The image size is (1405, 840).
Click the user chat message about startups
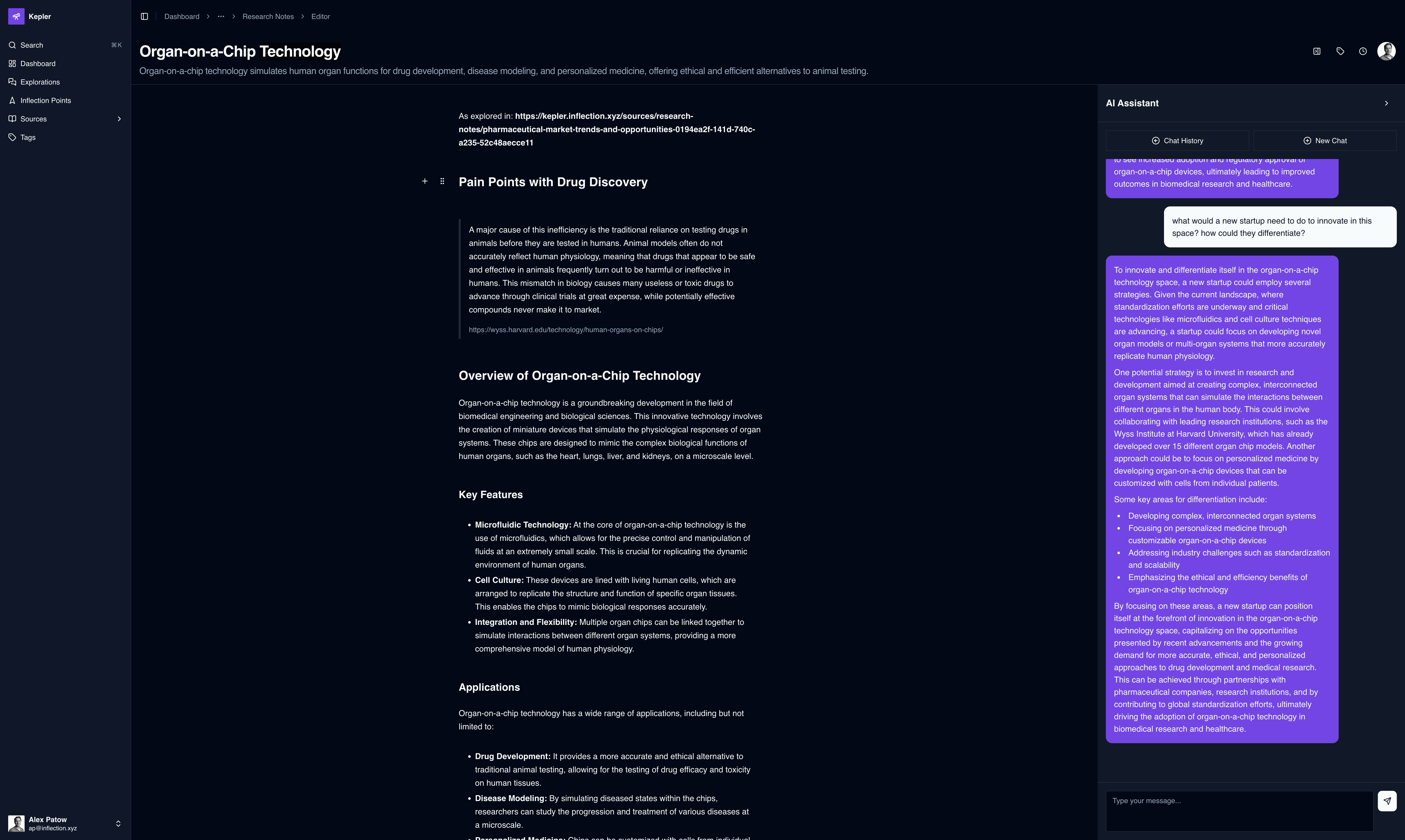[1280, 227]
